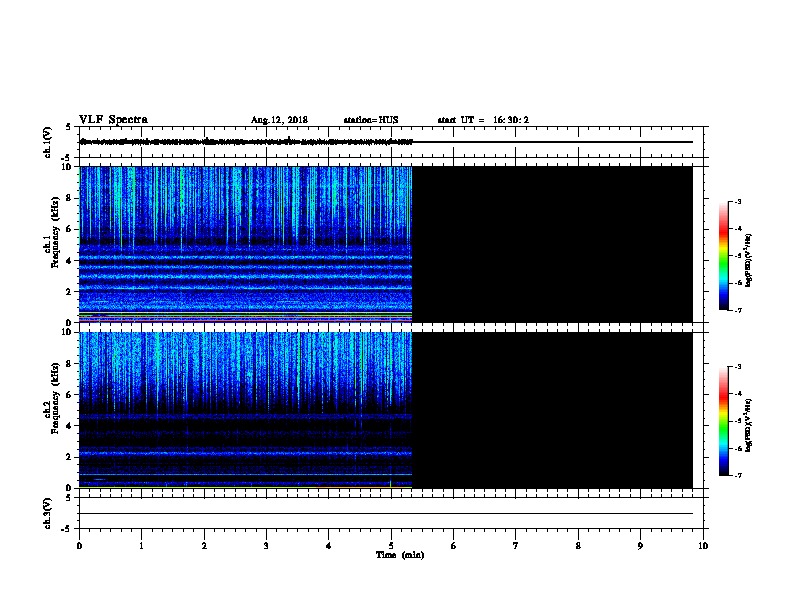
Task: Click the "VLF Spectra" plot title
Action: pyautogui.click(x=113, y=120)
